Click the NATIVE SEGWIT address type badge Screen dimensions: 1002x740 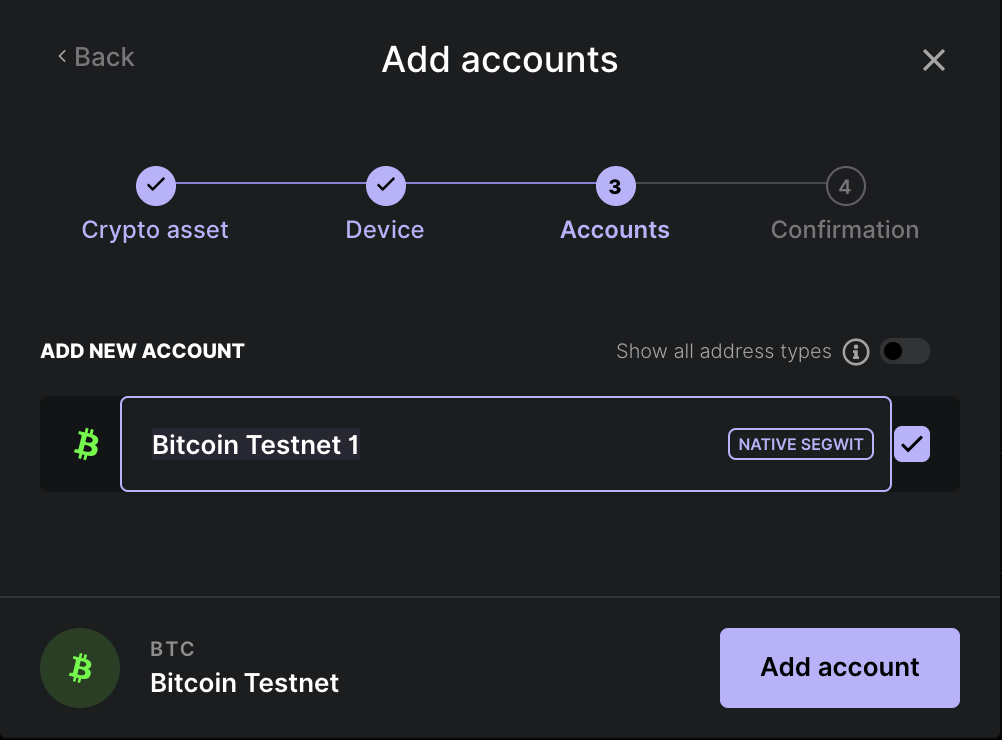800,444
